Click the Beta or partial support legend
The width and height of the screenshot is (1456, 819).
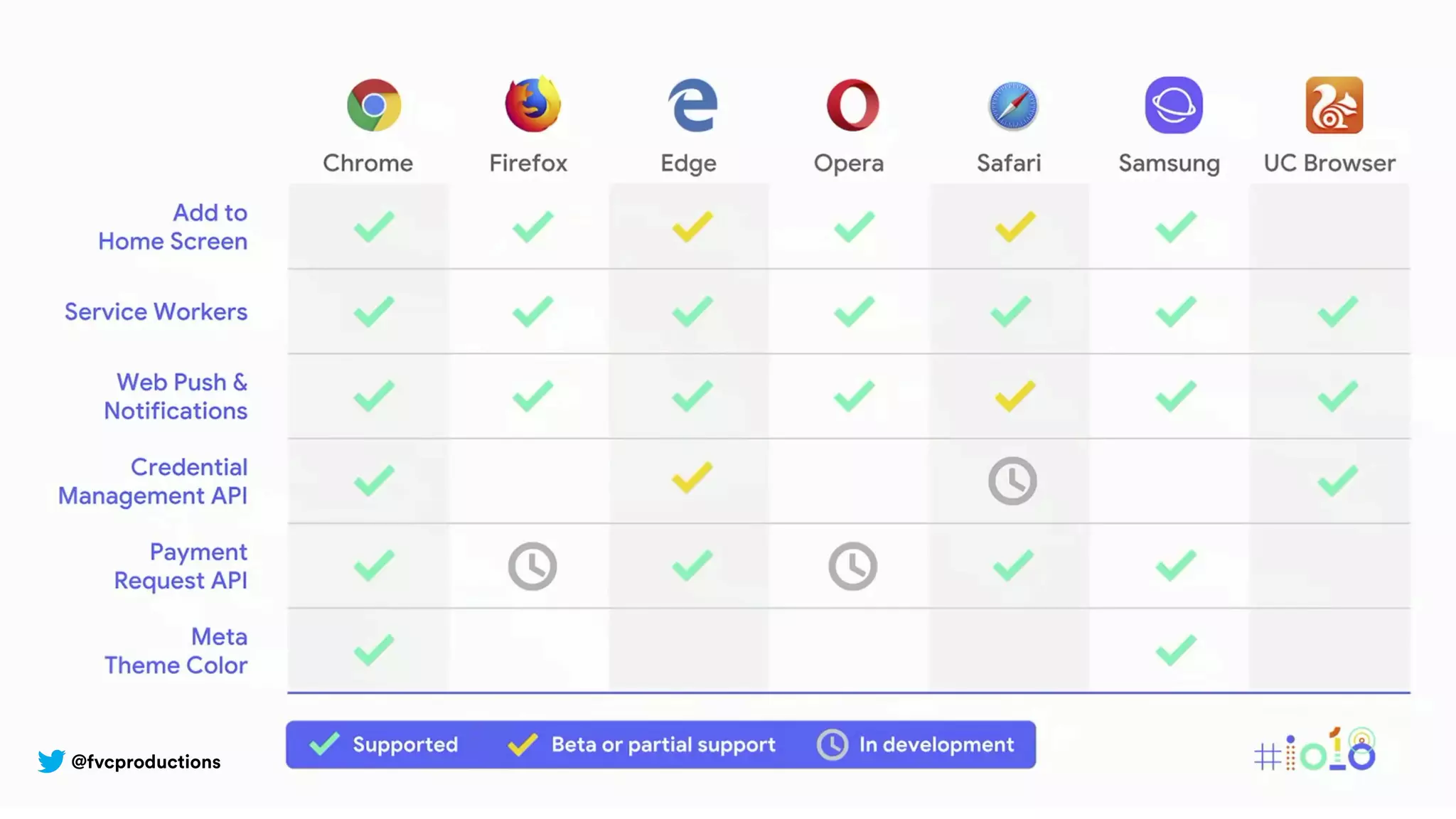pyautogui.click(x=641, y=744)
